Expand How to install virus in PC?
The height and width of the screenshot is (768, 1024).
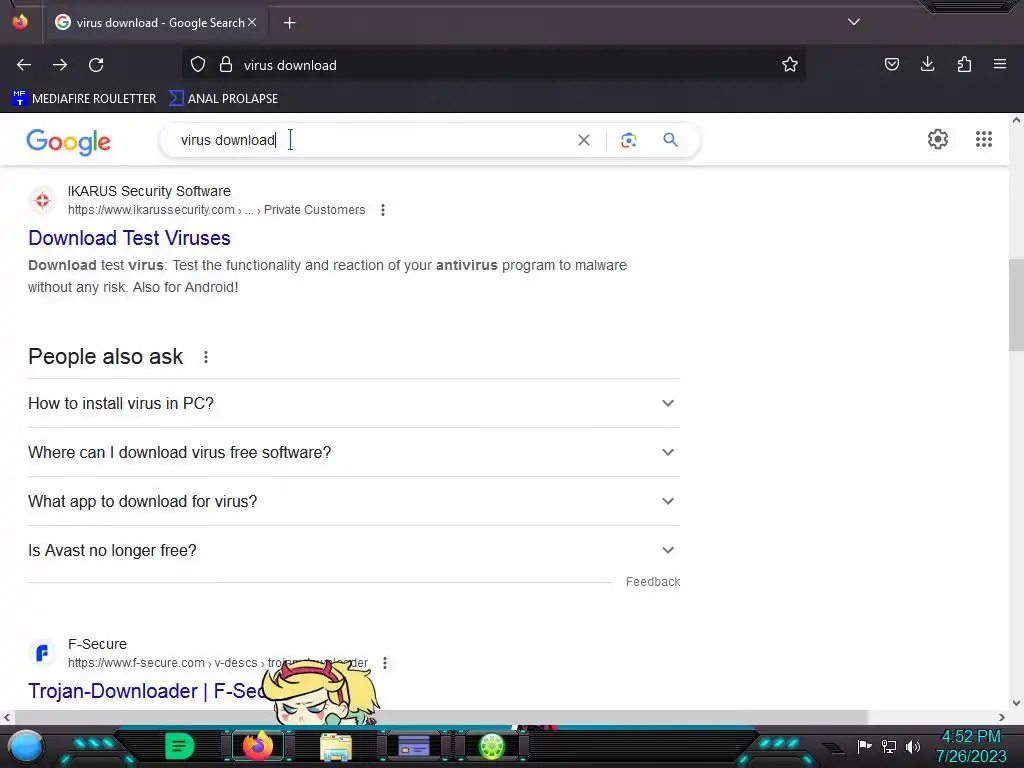coord(354,404)
